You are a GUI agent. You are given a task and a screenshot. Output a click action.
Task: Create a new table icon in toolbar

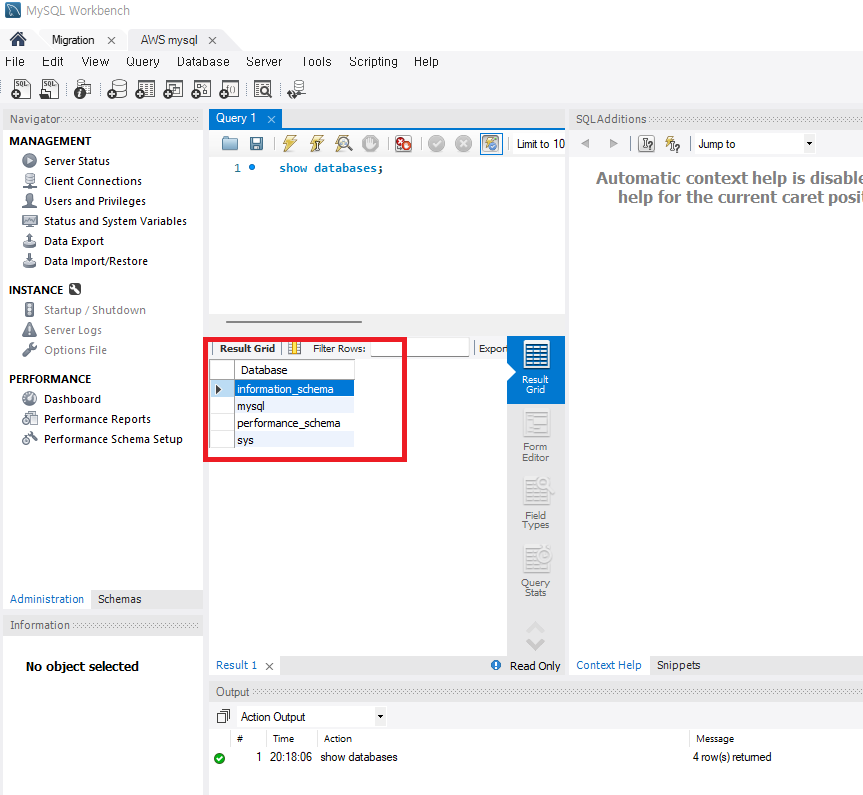point(145,89)
